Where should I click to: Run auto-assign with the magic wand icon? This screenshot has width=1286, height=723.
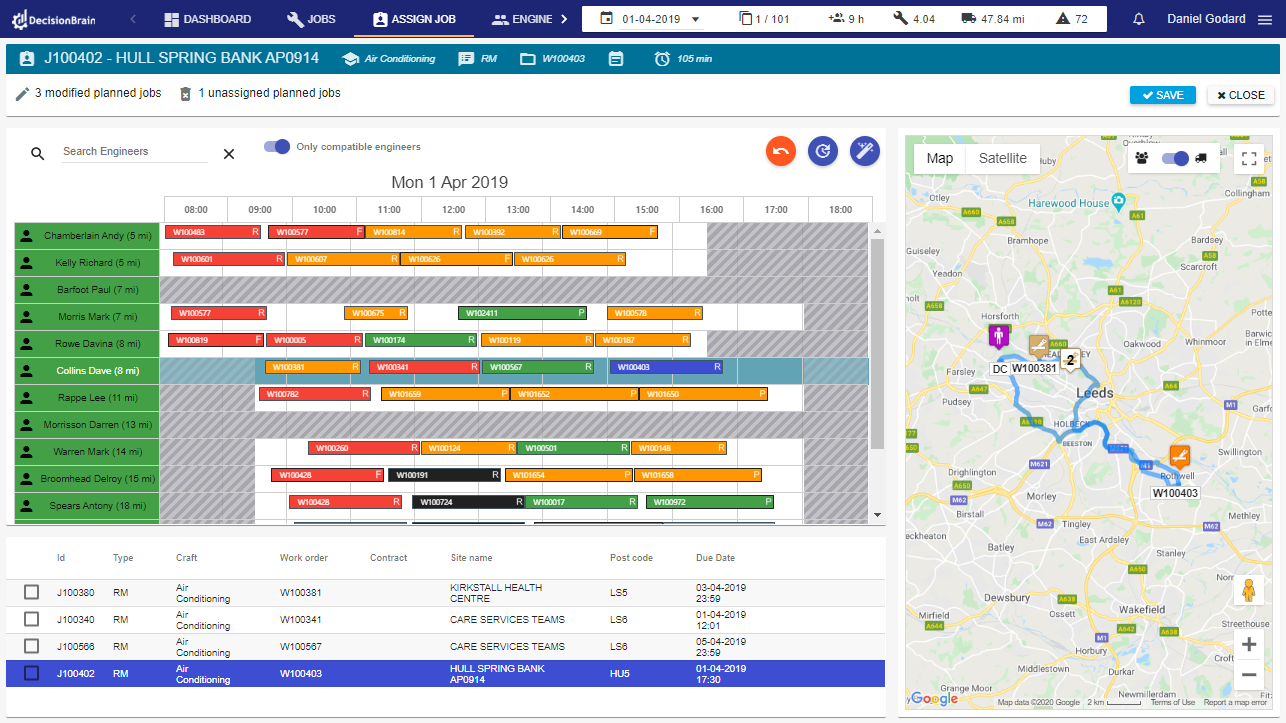click(864, 151)
